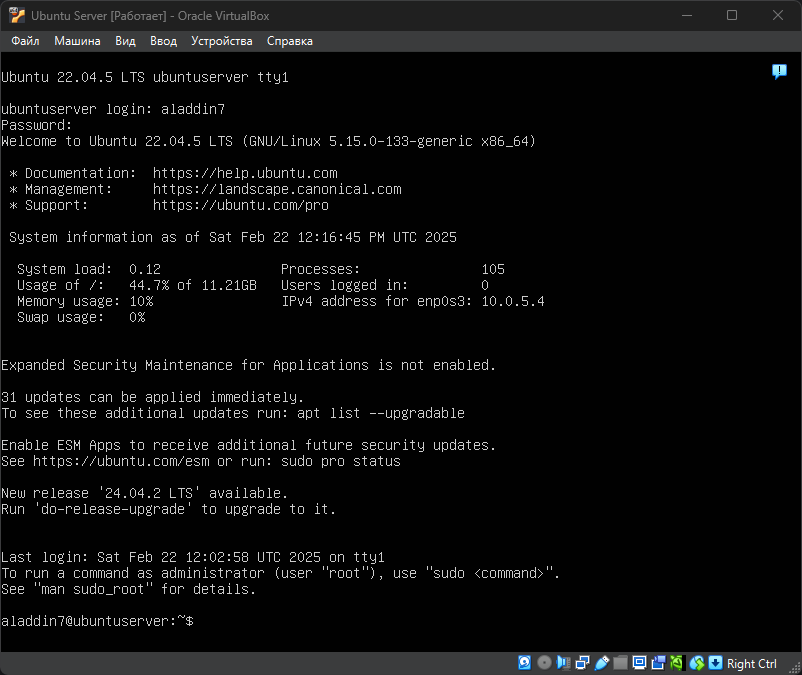
Task: Open the Справка menu
Action: coord(289,41)
